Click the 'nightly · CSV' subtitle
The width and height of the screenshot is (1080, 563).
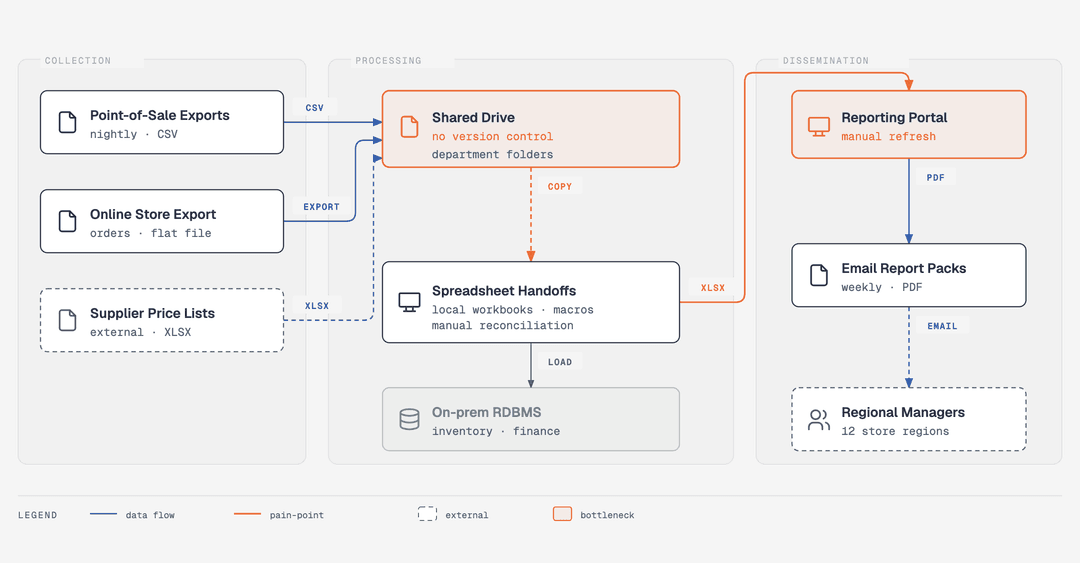click(134, 134)
